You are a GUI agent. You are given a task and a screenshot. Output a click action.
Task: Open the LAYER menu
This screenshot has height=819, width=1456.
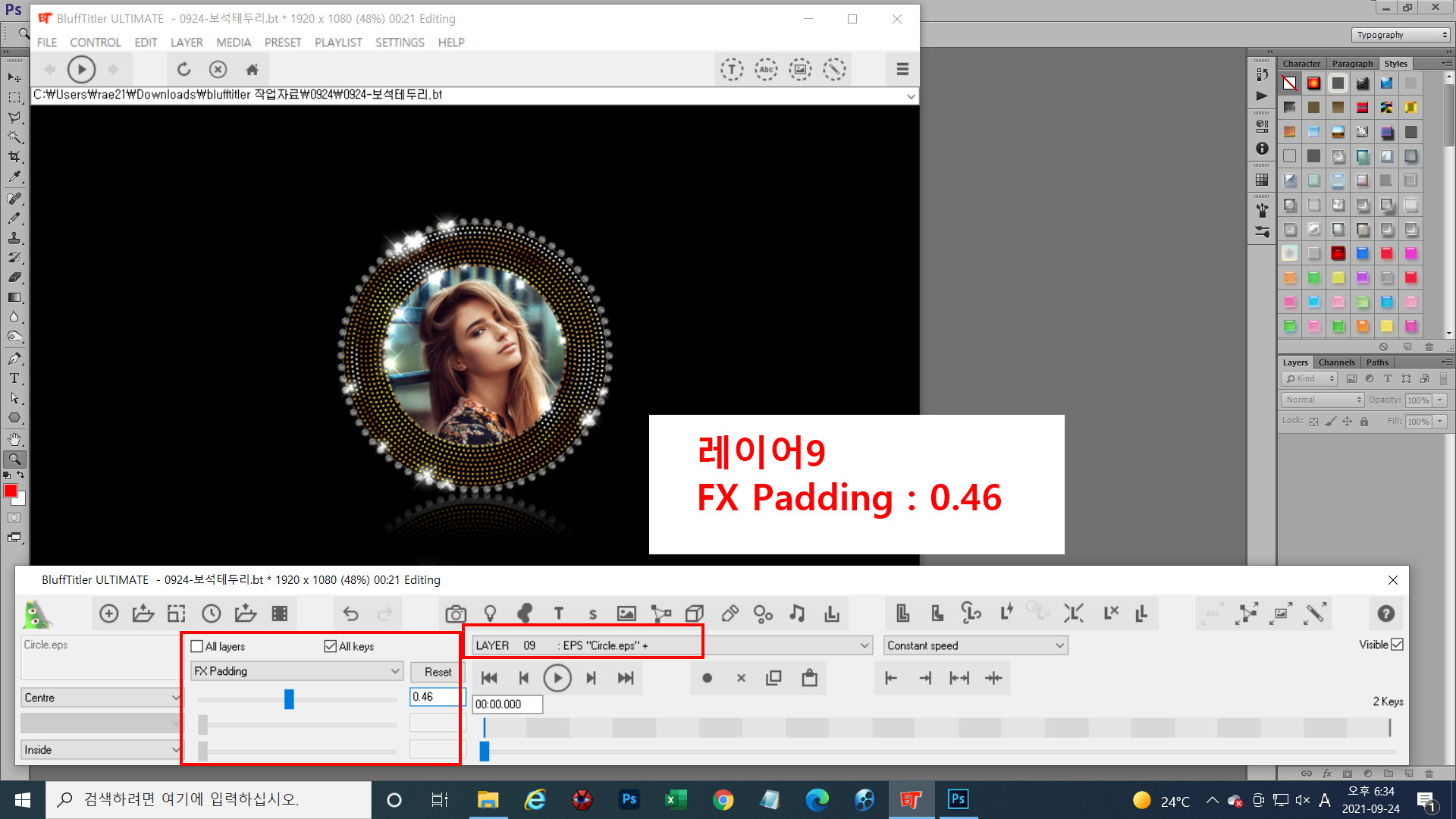(186, 42)
